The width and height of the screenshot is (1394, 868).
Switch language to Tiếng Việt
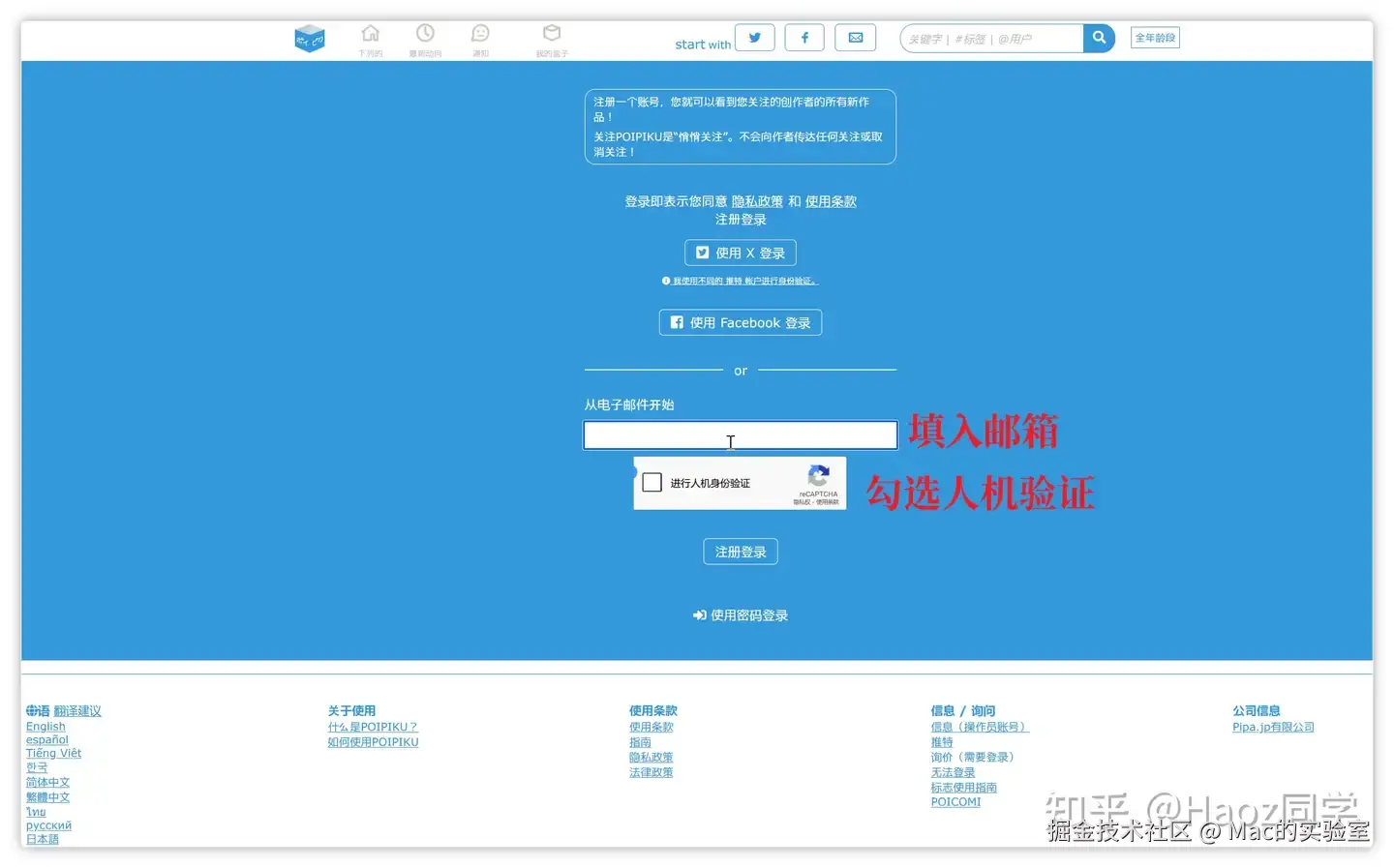(53, 754)
